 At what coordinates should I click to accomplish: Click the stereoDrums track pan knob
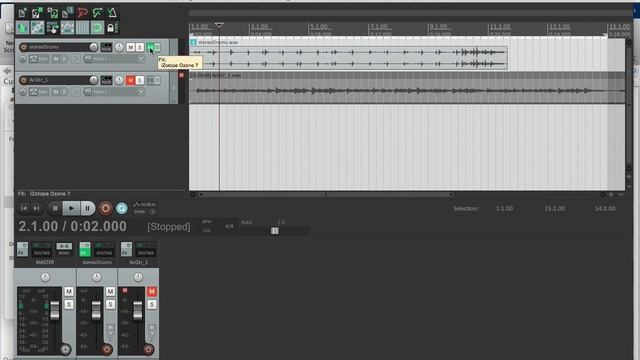(119, 47)
